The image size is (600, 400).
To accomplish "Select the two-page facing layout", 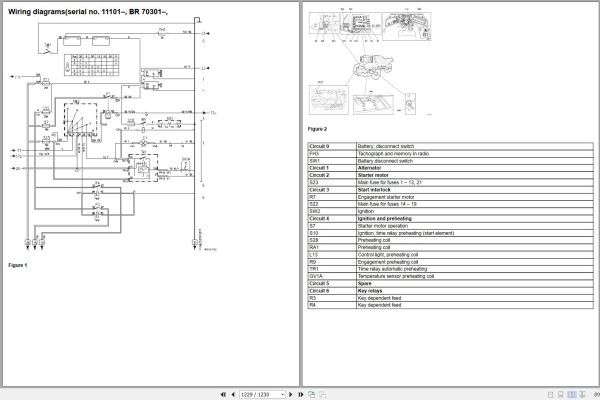I will pyautogui.click(x=572, y=394).
